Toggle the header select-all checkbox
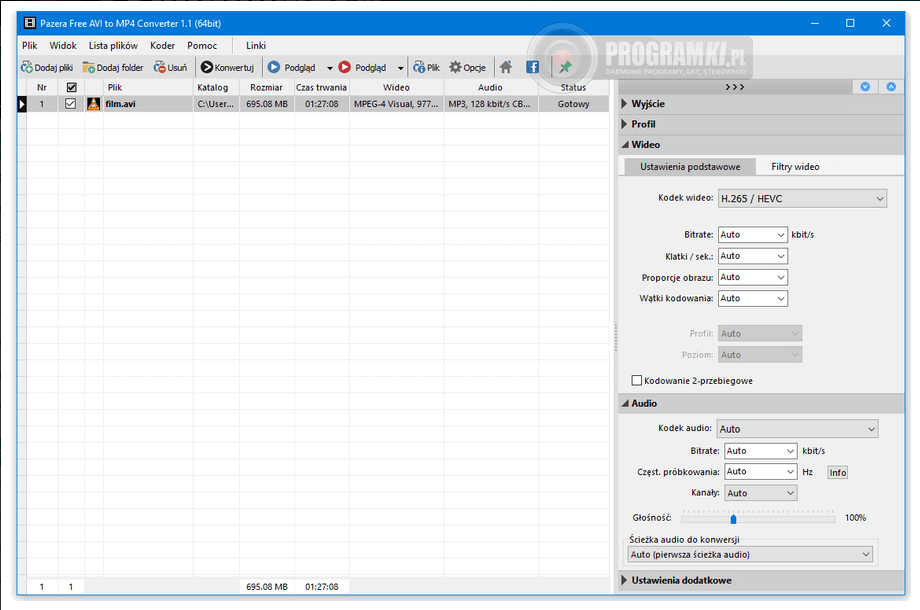Screen dimensions: 920x610 [72, 87]
